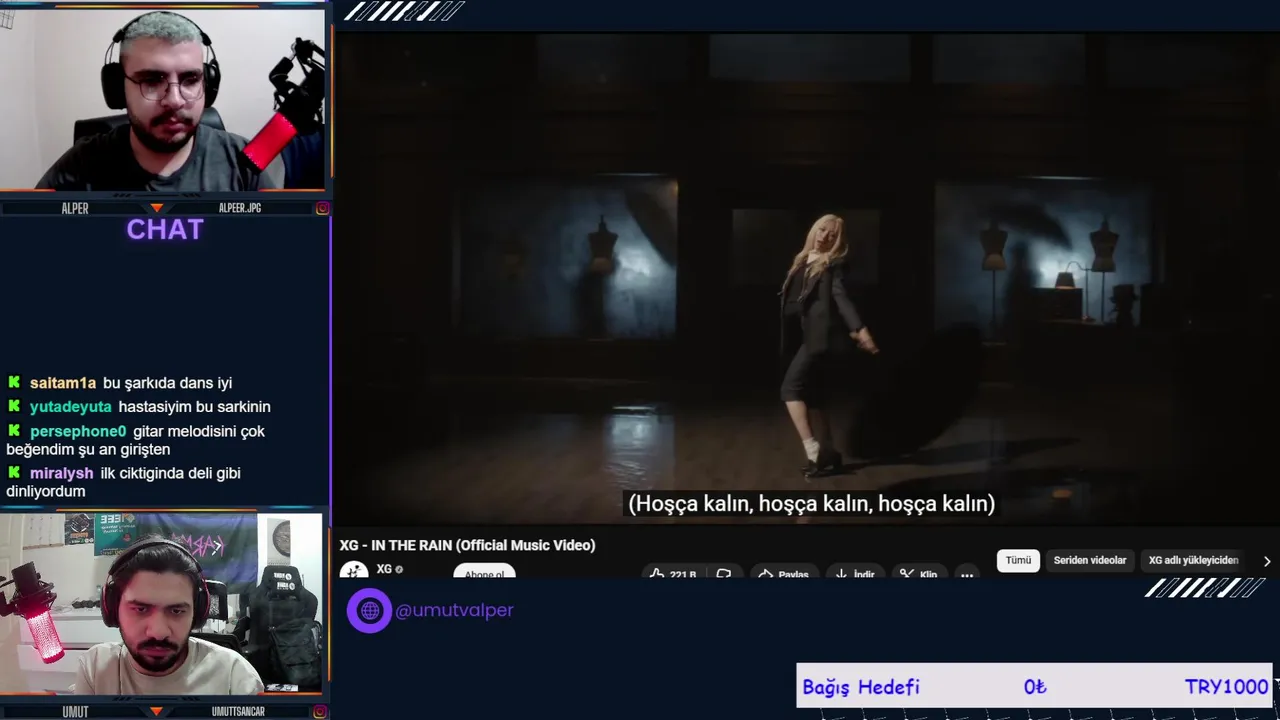This screenshot has height=720, width=1280.
Task: Expand chips with the right chevron arrow
Action: click(1266, 561)
